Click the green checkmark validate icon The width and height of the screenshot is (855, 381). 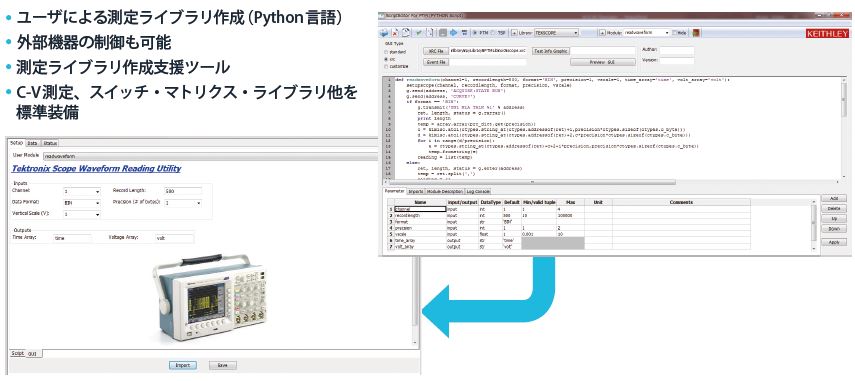[x=419, y=33]
